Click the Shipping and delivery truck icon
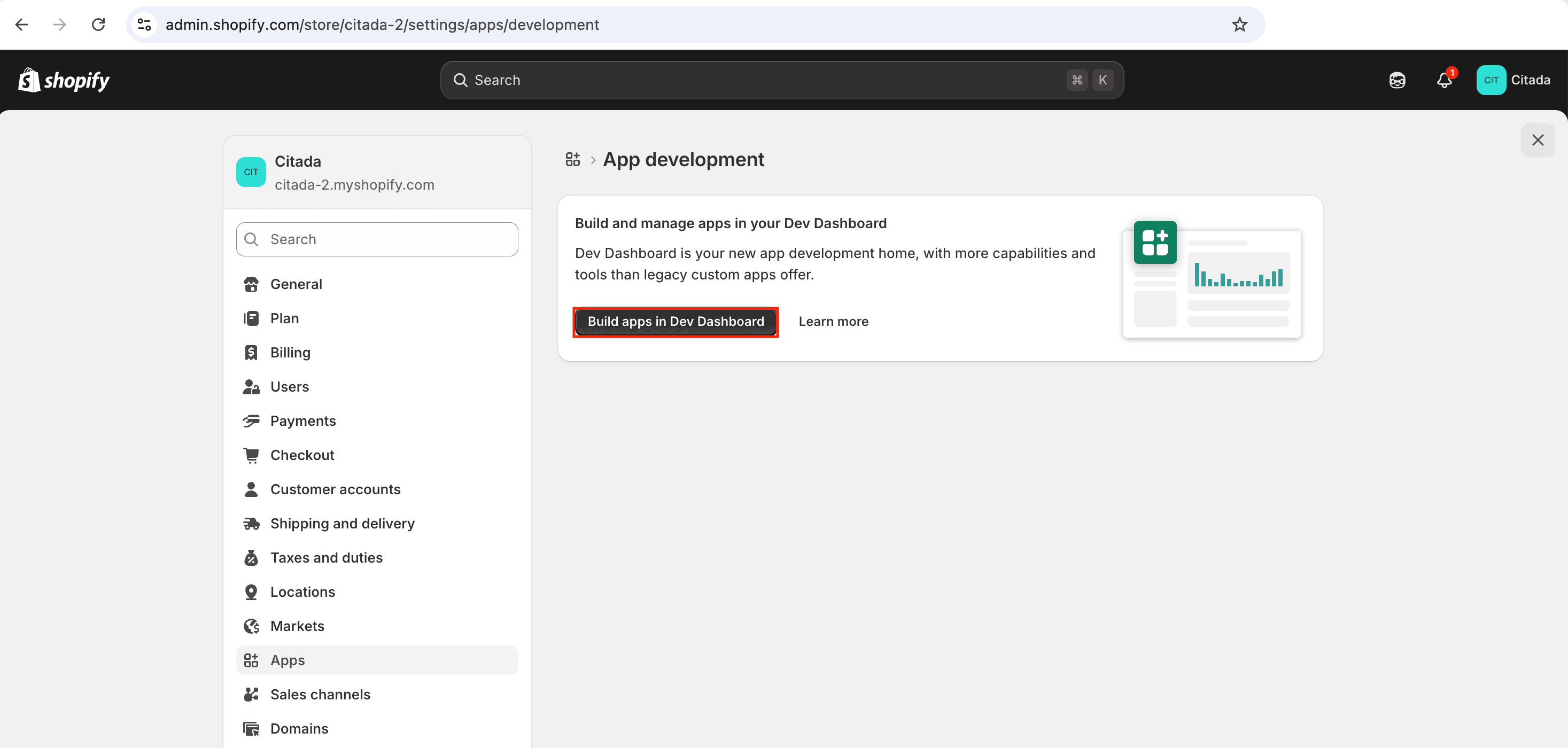Viewport: 1568px width, 748px height. [x=251, y=524]
